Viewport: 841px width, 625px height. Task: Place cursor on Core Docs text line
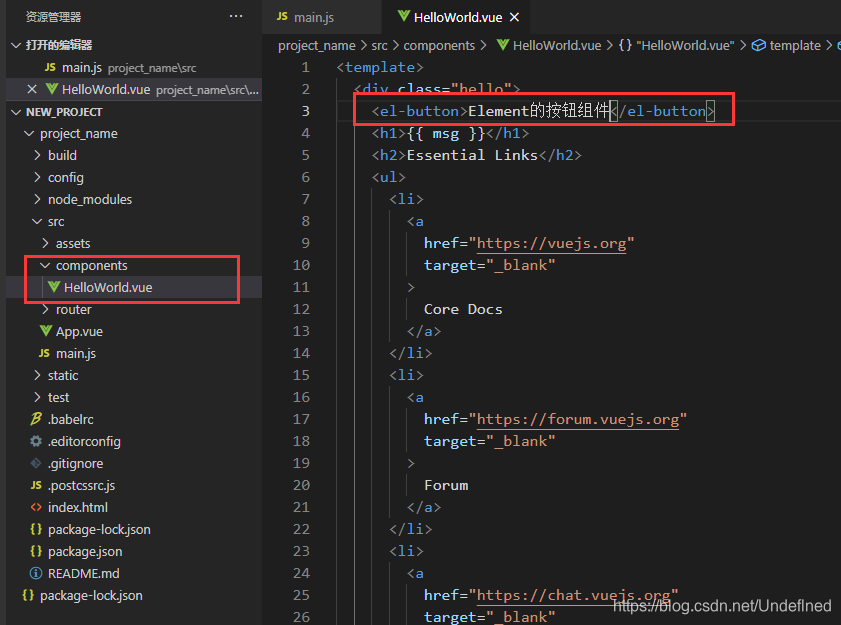point(463,310)
